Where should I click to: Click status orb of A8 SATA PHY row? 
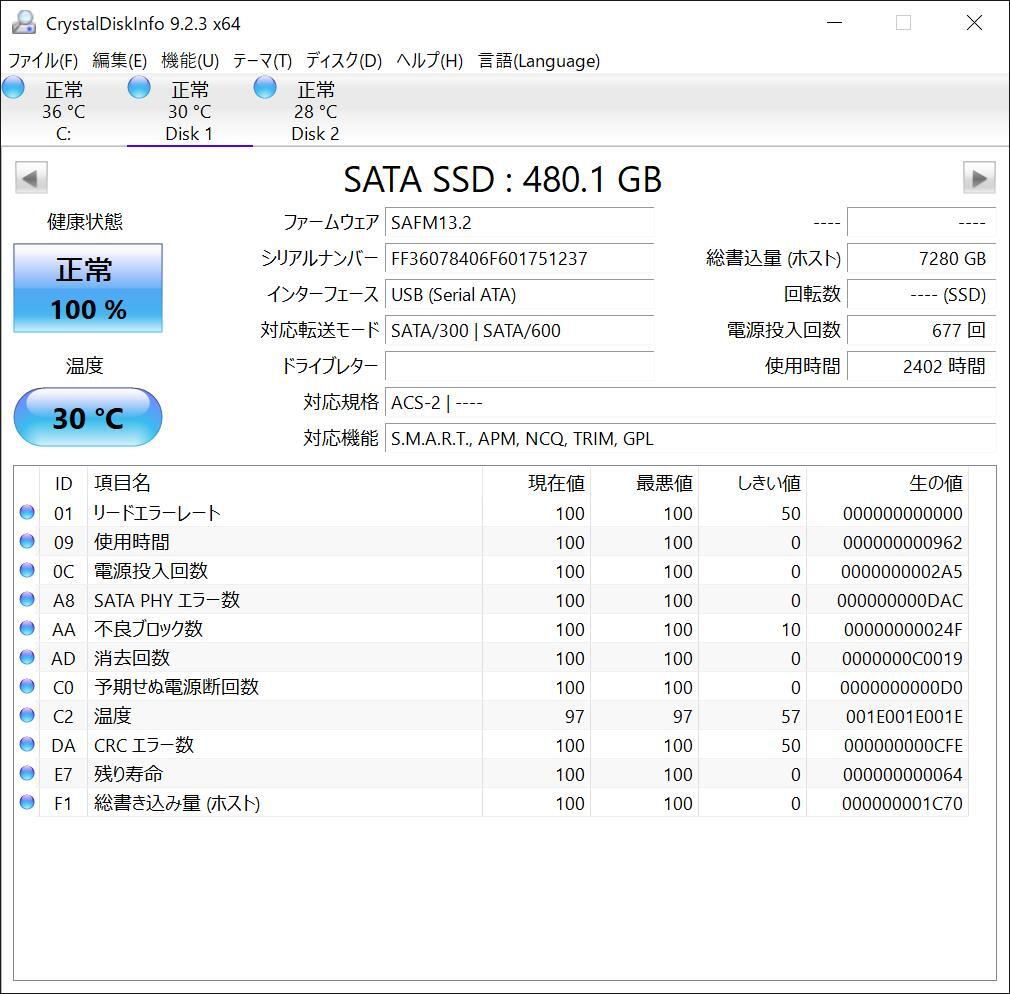point(27,599)
